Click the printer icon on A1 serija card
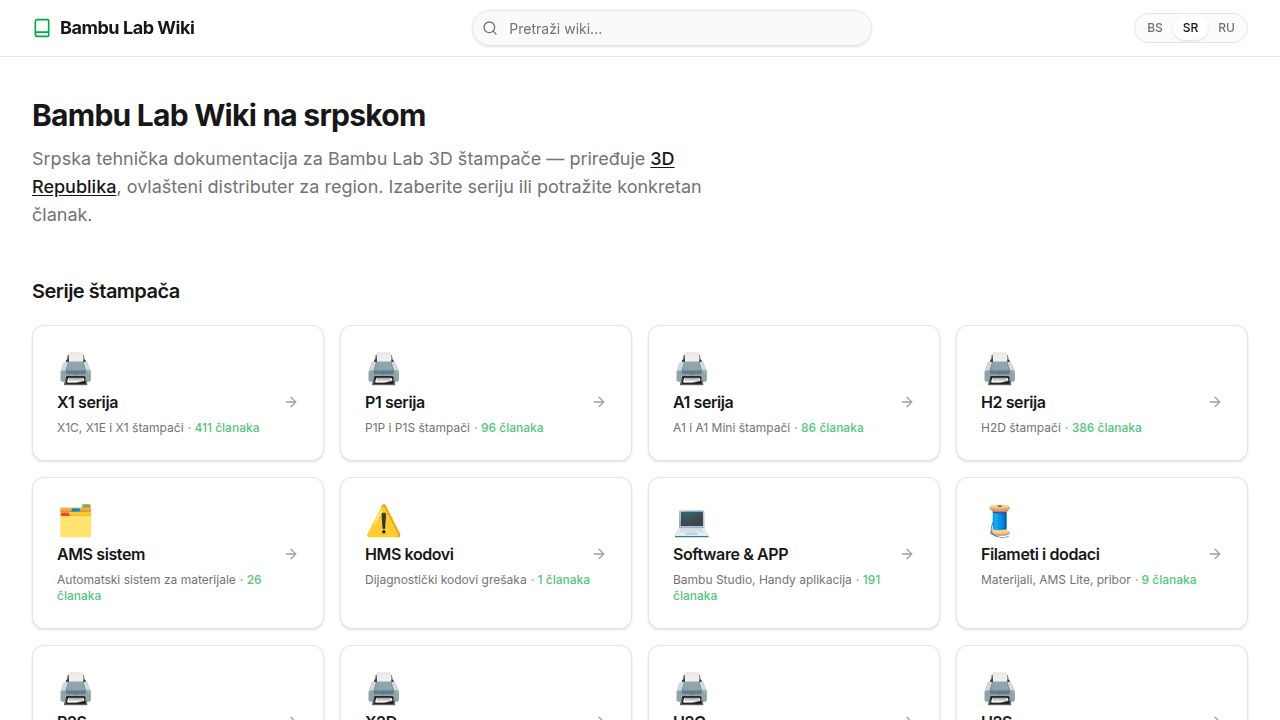 pos(691,368)
